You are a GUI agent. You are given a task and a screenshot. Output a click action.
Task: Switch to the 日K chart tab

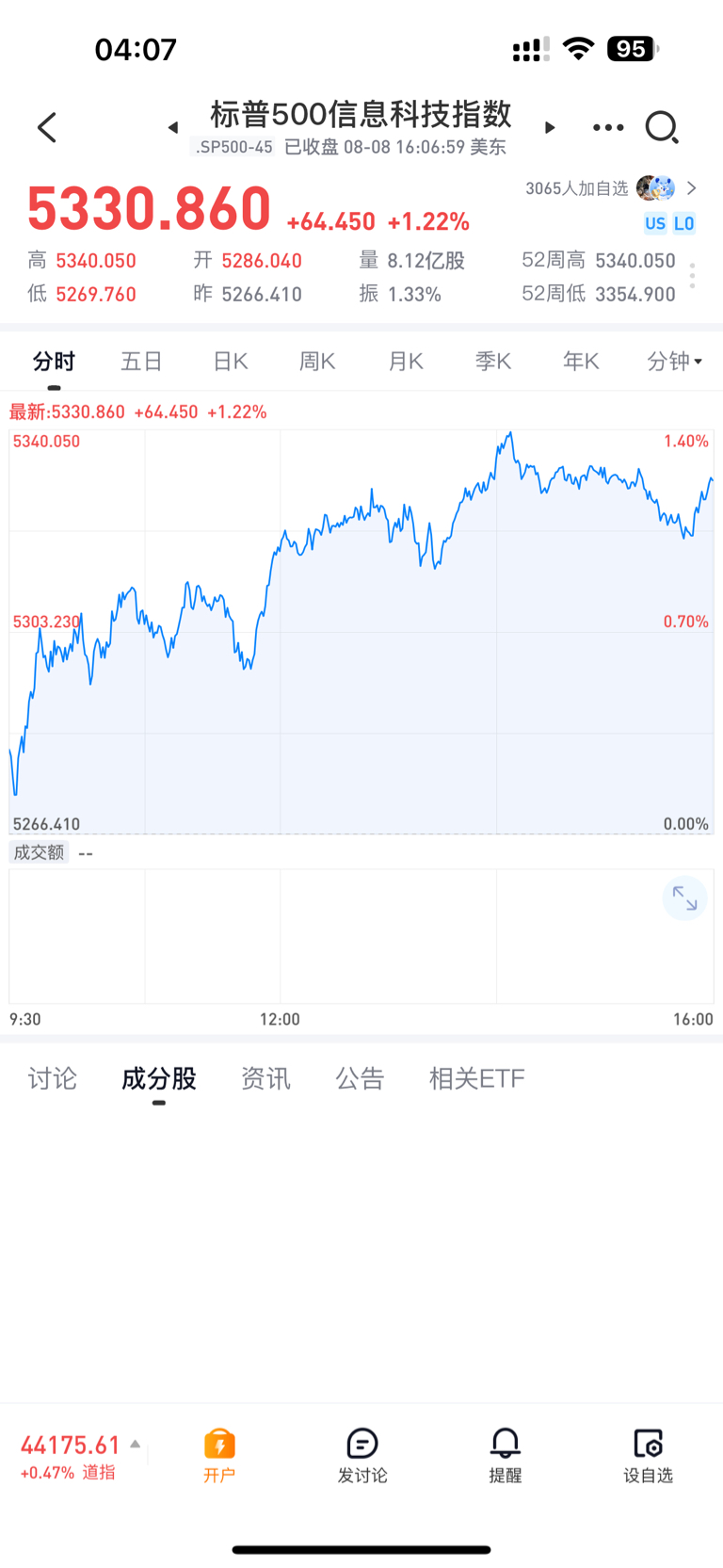(x=230, y=361)
